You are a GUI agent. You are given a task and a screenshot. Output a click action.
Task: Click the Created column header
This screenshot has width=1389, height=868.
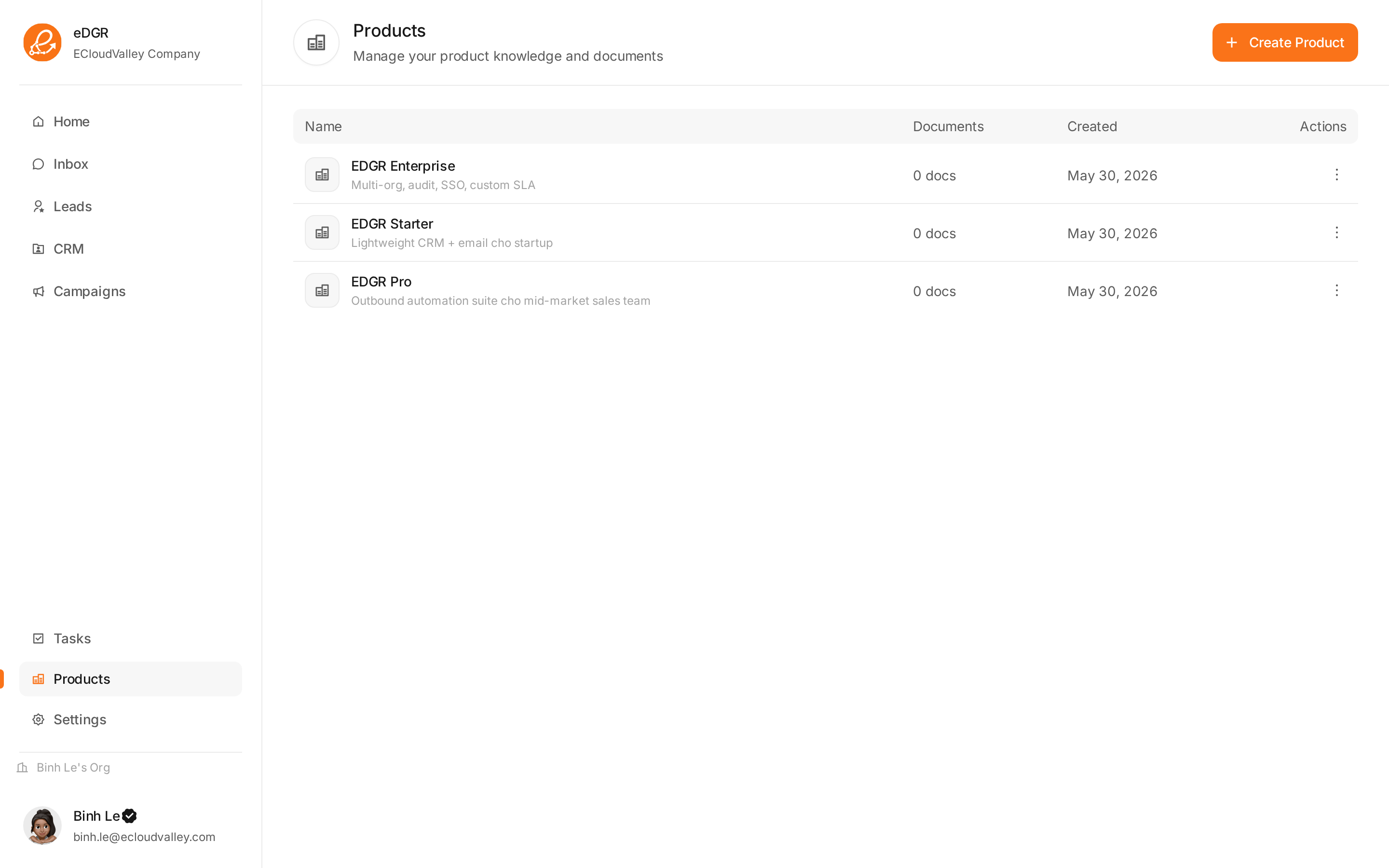[x=1092, y=126]
